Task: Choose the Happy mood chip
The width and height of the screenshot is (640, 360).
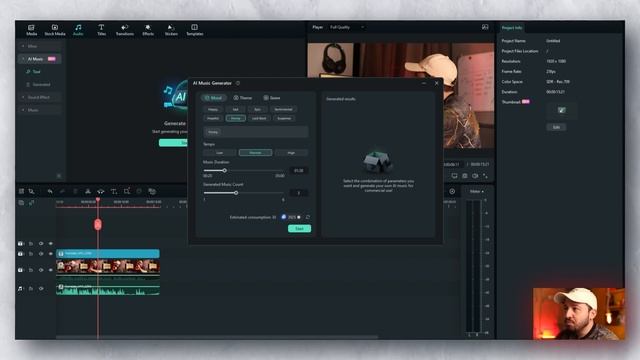Action: coord(213,109)
